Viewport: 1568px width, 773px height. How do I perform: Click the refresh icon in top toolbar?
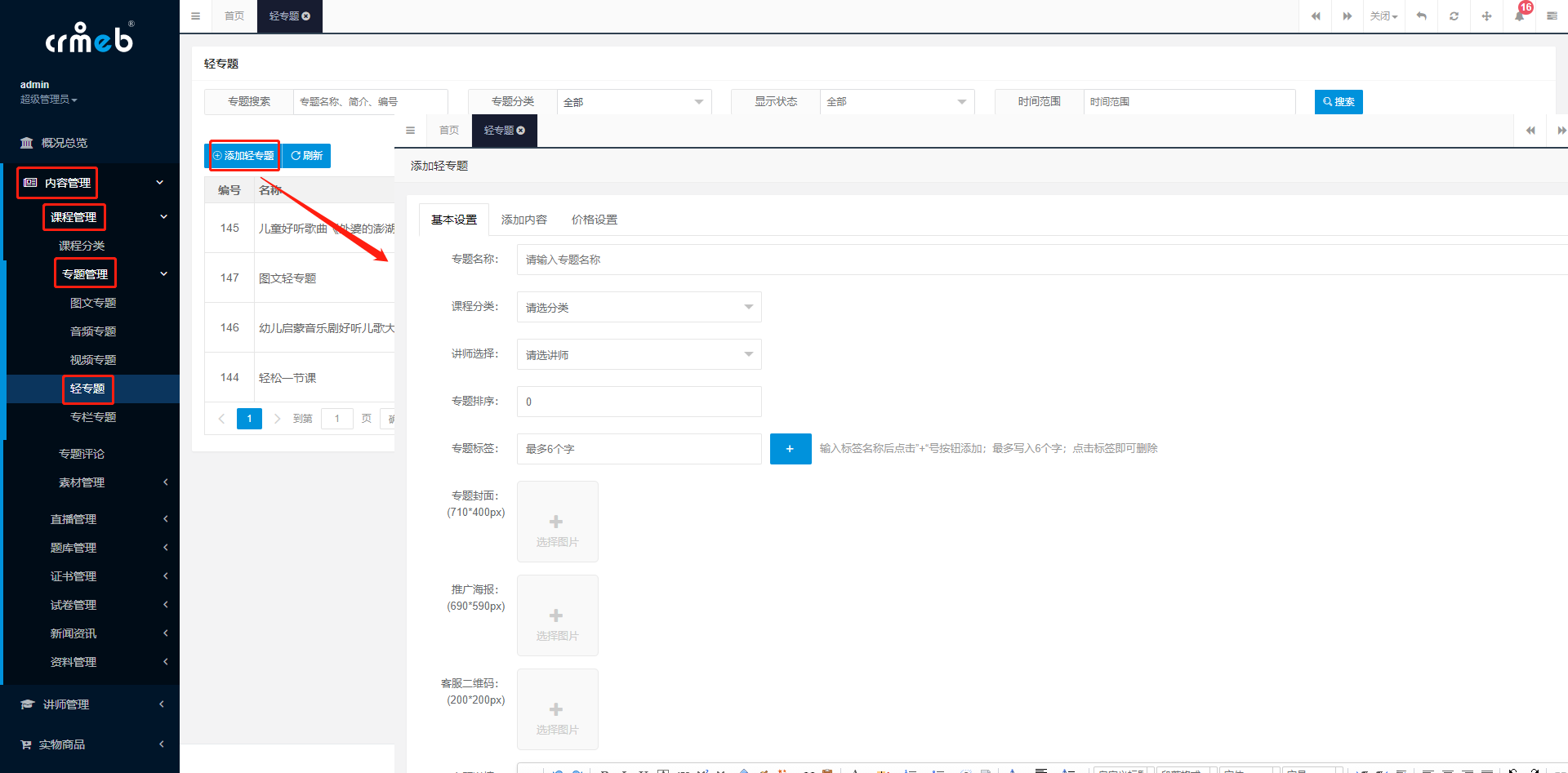pyautogui.click(x=1454, y=16)
